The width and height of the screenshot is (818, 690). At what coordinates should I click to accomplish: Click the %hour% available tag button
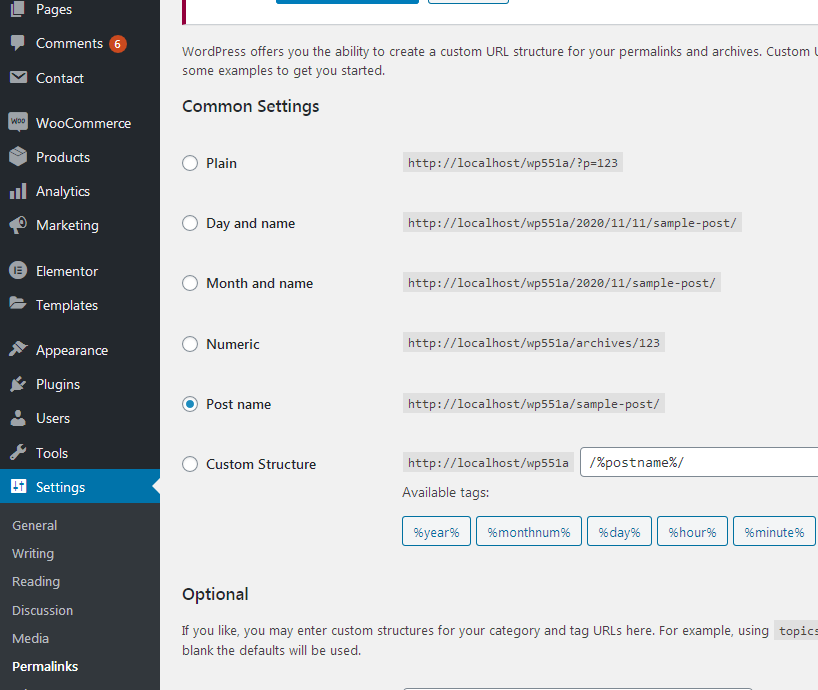click(x=692, y=532)
